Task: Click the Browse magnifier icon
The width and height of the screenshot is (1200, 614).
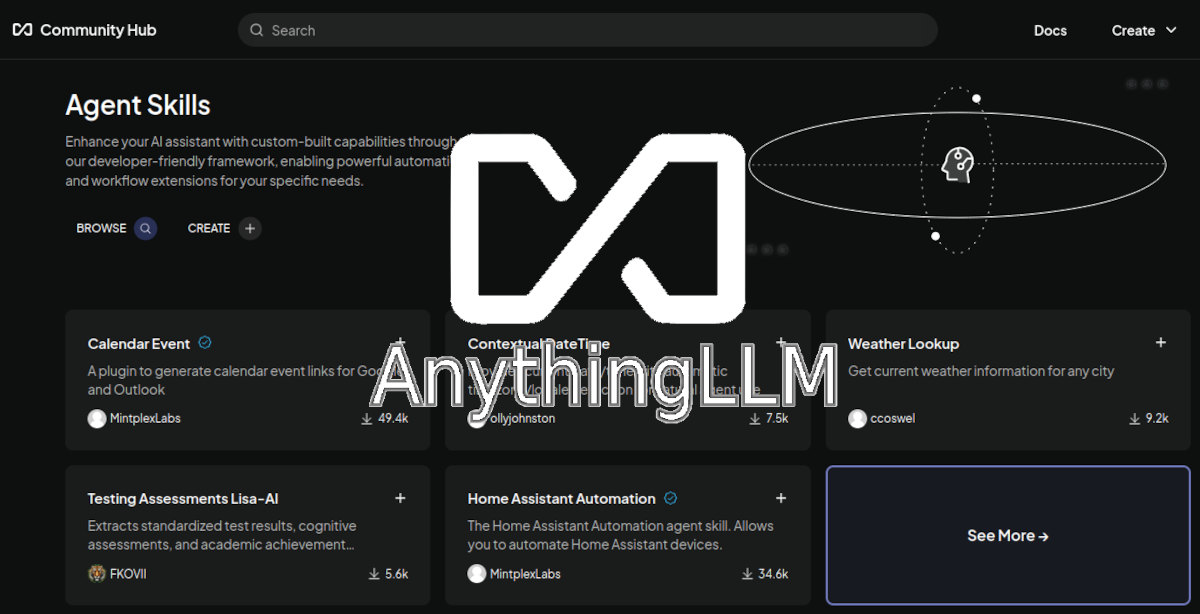Action: click(x=145, y=228)
